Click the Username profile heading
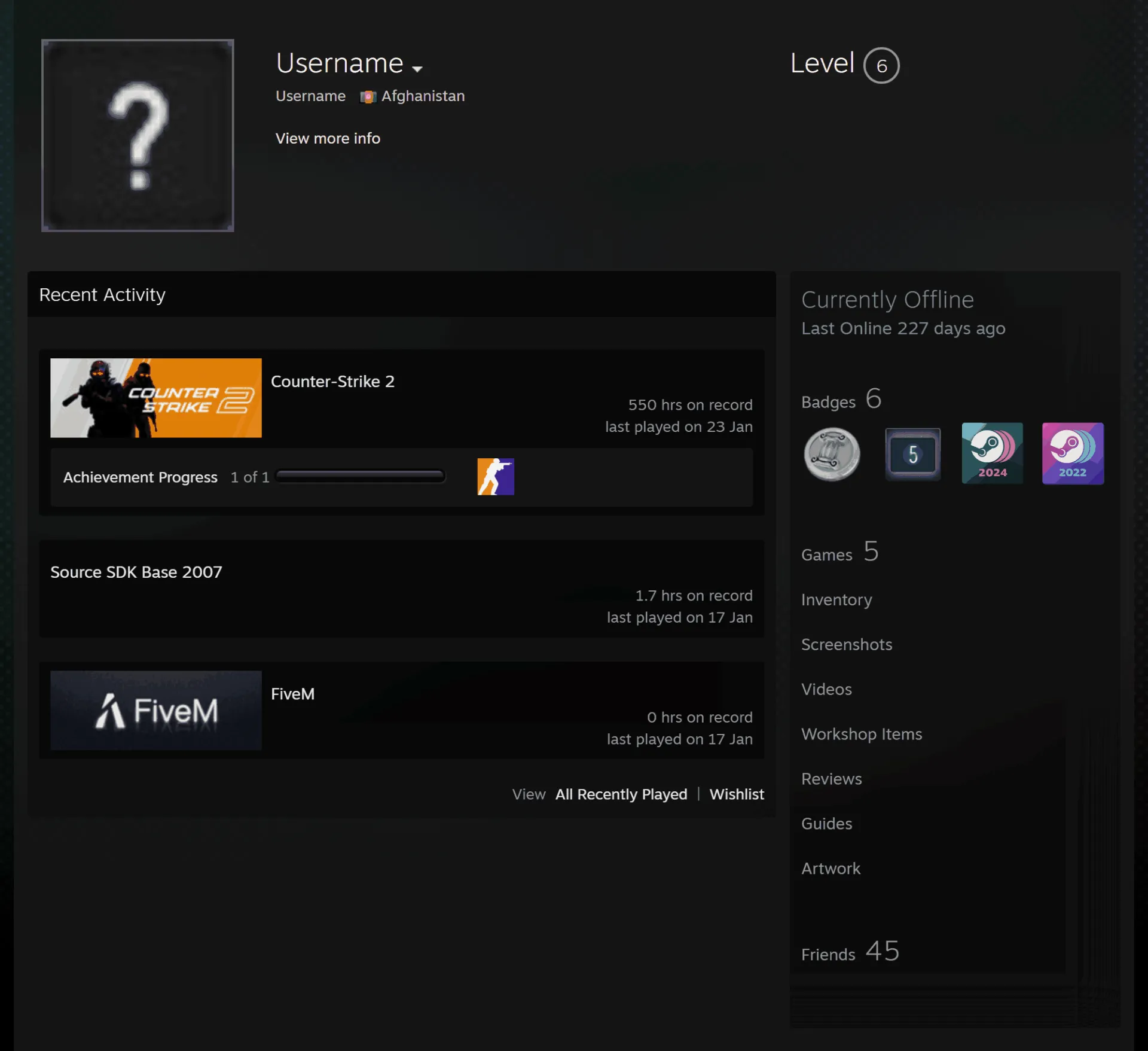Screen dimensions: 1148x1051 340,63
